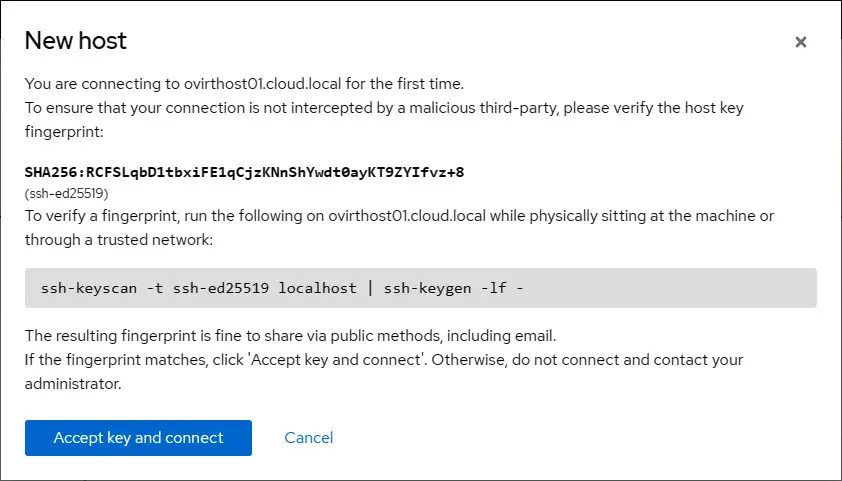
Task: Click the SHA256 host key fingerprint text
Action: [x=244, y=172]
